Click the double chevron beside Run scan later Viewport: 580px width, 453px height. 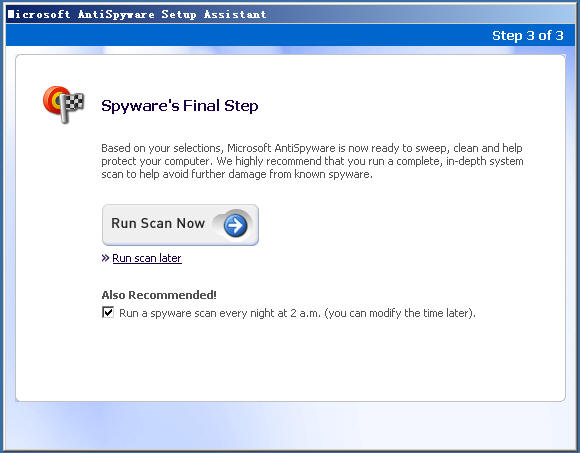(105, 258)
